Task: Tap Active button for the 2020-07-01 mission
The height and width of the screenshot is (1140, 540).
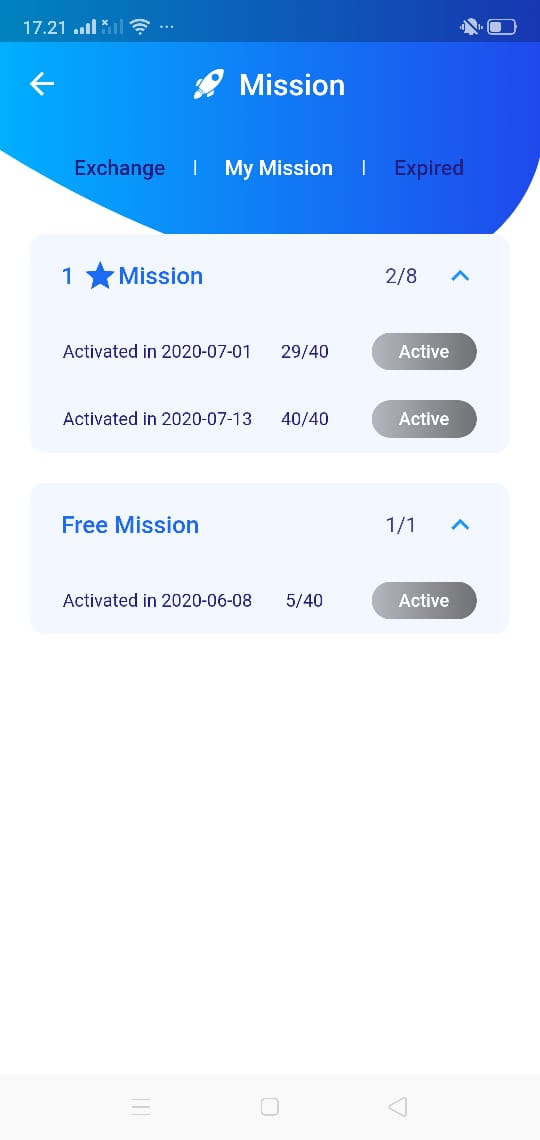Action: [x=424, y=352]
